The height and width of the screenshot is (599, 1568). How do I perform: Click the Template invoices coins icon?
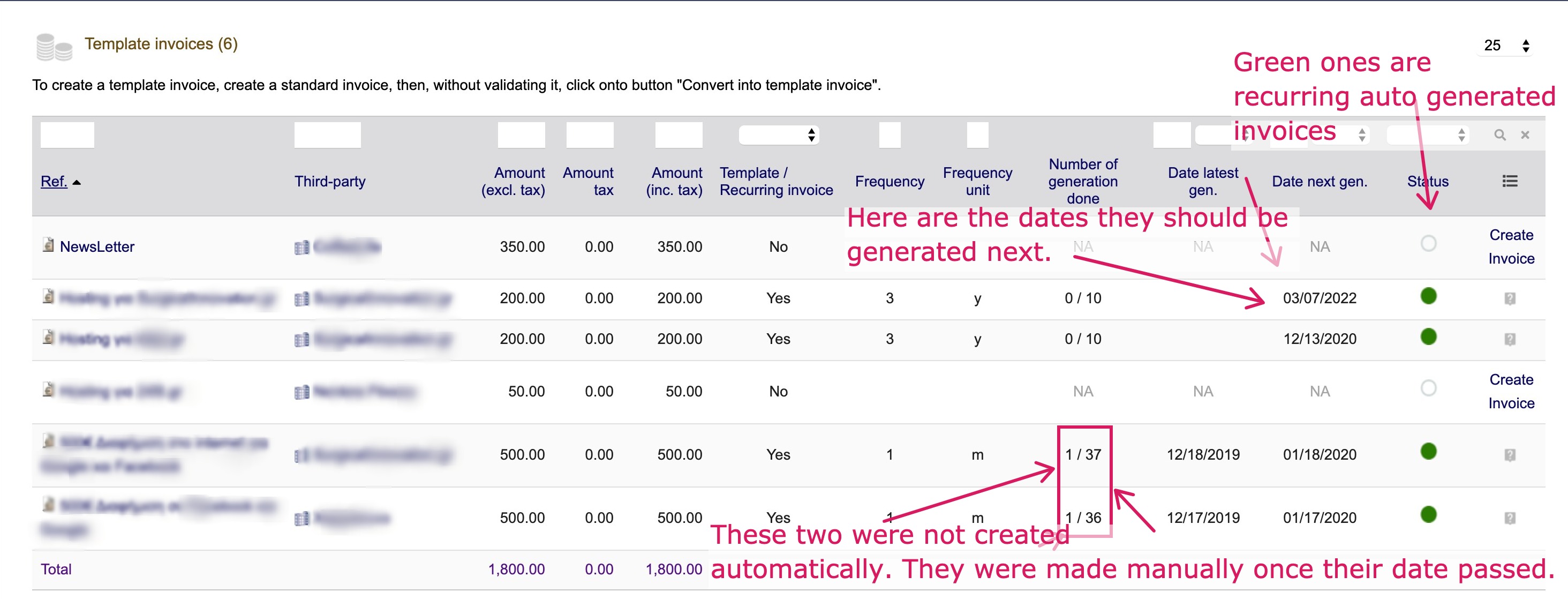(54, 47)
